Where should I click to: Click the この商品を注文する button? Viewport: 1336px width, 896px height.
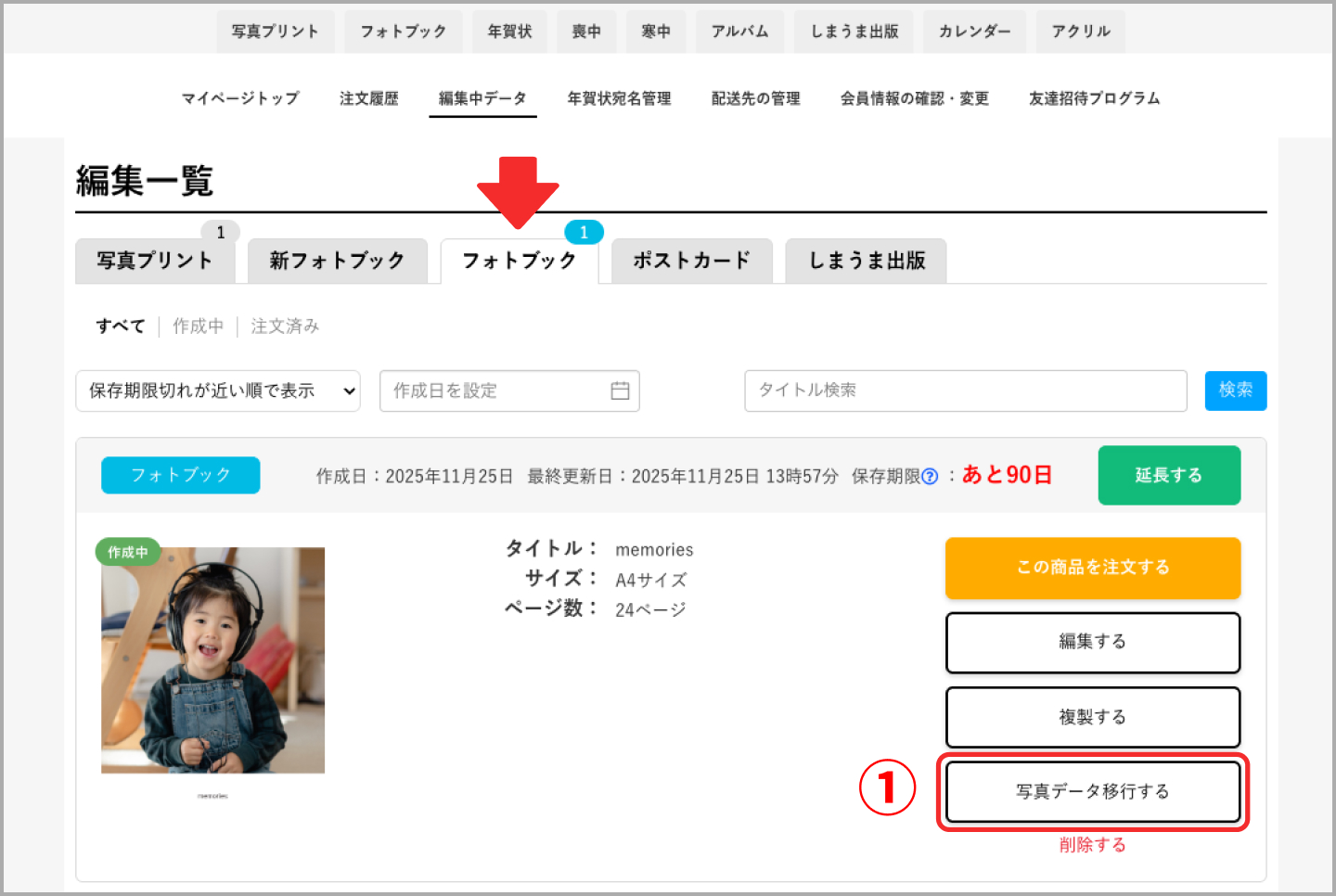coord(1093,568)
